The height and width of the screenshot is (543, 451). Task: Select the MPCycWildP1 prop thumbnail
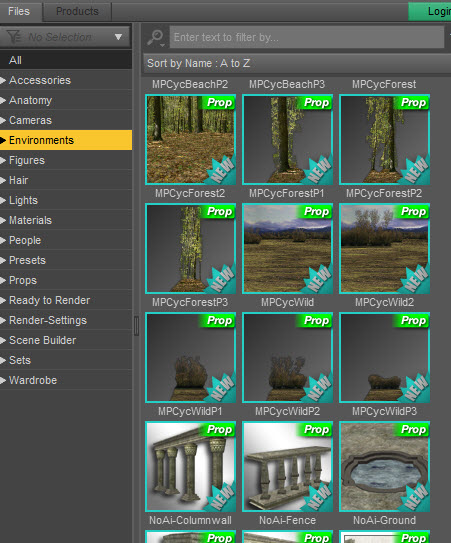pyautogui.click(x=191, y=358)
